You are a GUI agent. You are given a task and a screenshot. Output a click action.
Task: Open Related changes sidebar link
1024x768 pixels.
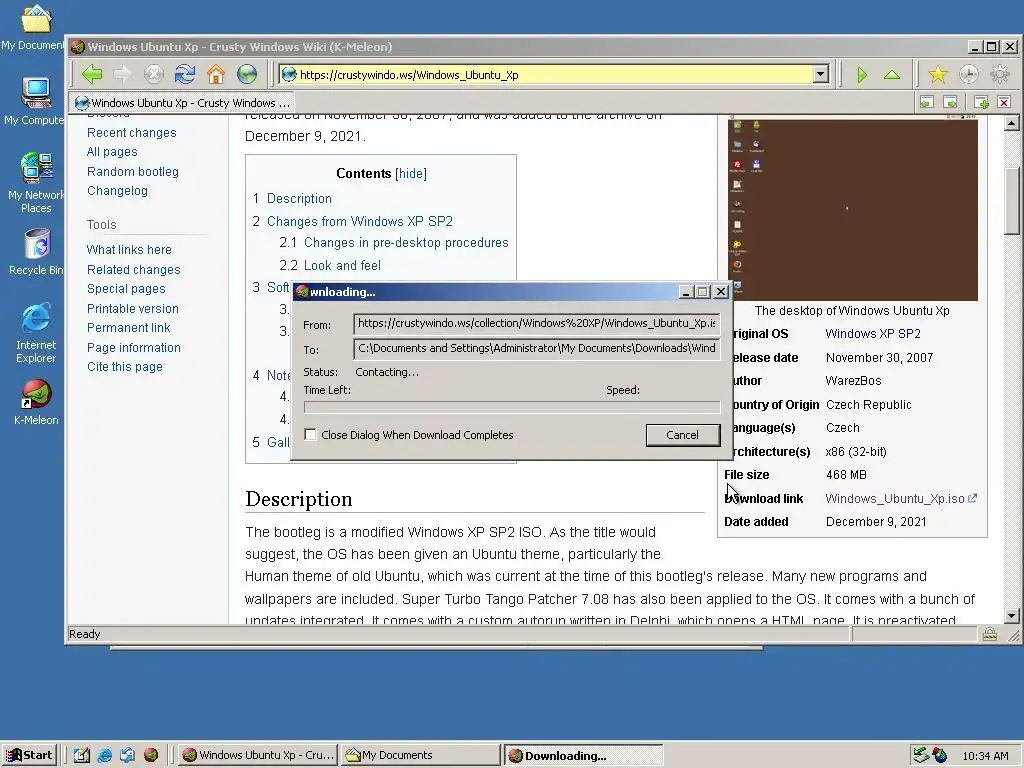[133, 269]
